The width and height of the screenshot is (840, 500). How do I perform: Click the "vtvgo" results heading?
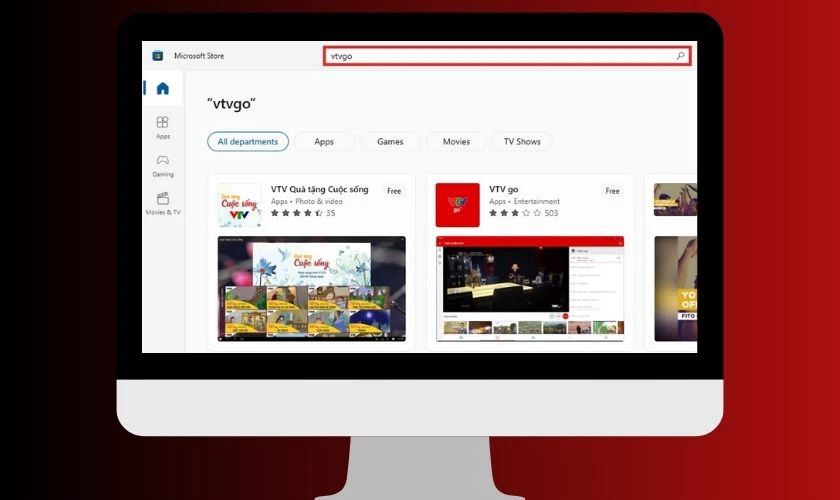click(x=231, y=104)
